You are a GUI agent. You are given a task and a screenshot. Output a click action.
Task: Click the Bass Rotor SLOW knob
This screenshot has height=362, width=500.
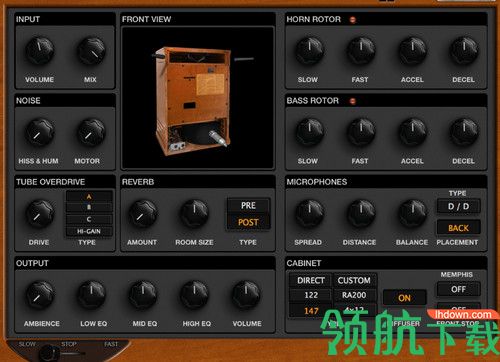(x=310, y=132)
